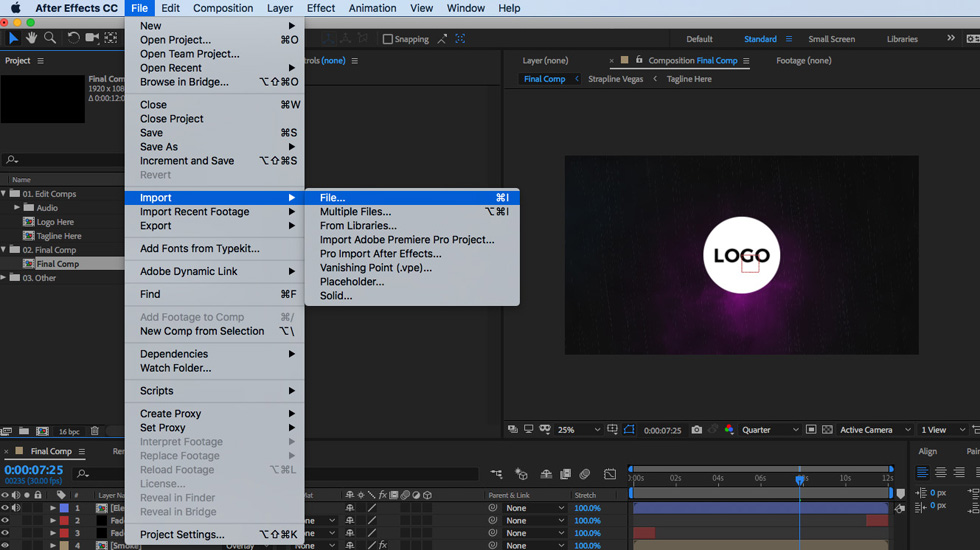The height and width of the screenshot is (550, 980).
Task: Open the 1 View layout dropdown
Action: point(942,430)
